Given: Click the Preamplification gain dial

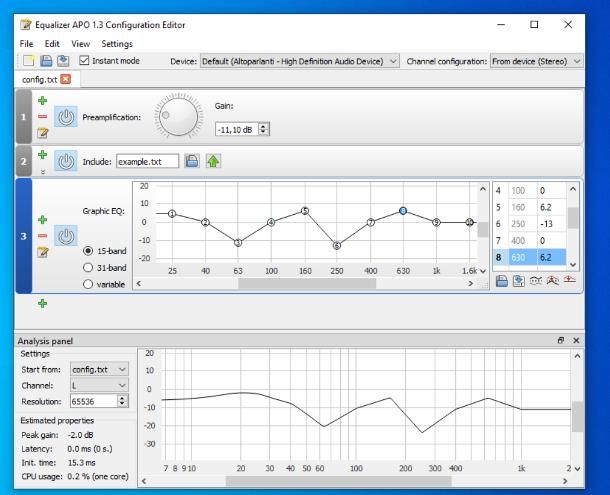Looking at the screenshot, I should (179, 116).
